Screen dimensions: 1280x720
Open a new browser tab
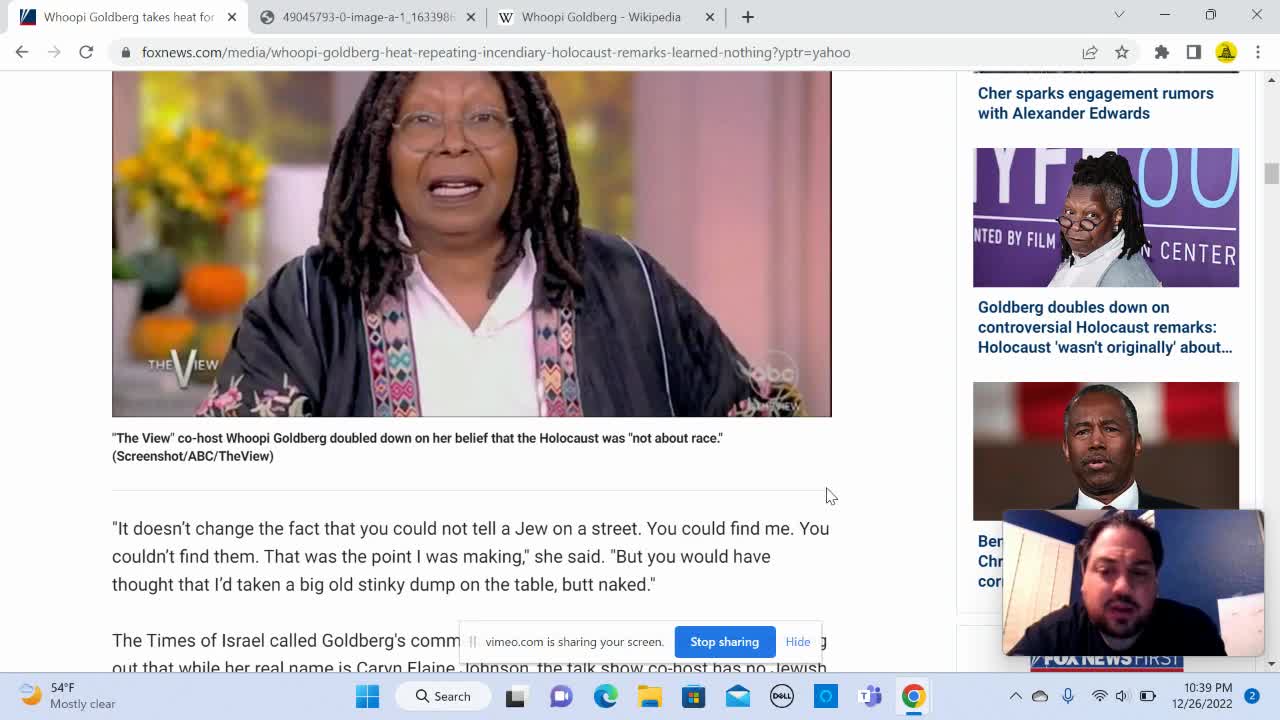click(747, 17)
